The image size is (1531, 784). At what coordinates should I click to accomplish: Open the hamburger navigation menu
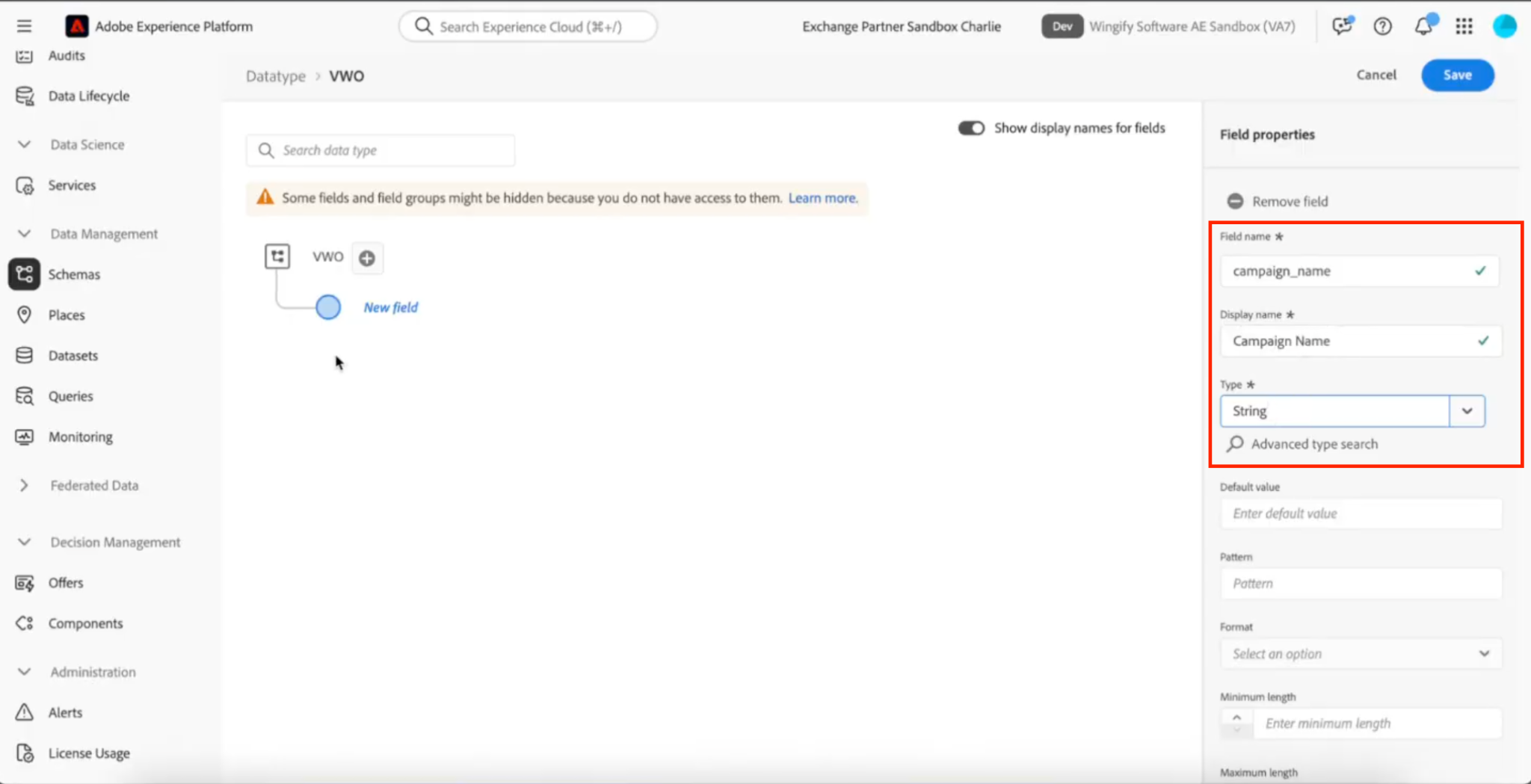[24, 26]
